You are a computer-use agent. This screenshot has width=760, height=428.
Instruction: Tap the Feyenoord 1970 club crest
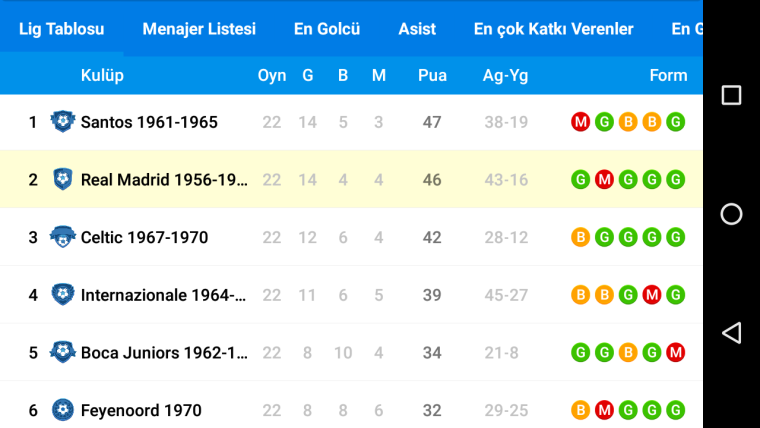(63, 410)
